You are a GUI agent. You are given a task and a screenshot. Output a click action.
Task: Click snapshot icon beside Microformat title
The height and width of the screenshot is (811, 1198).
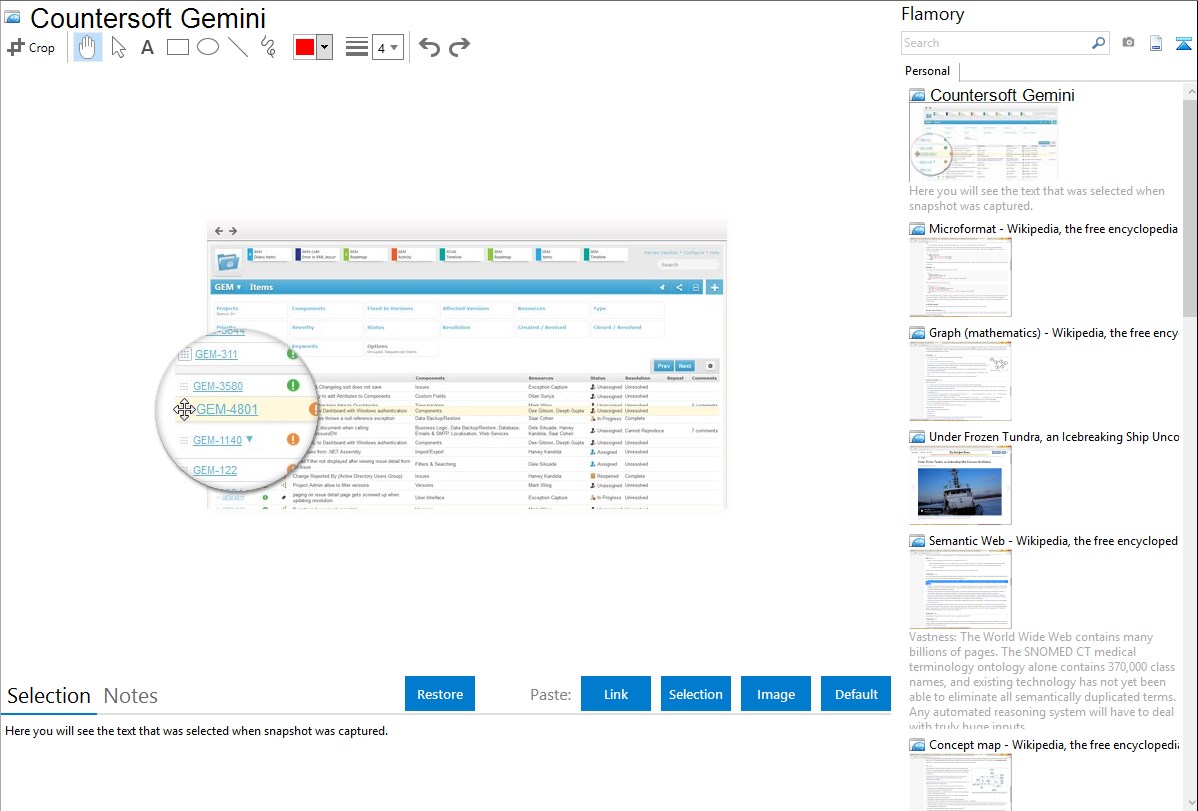coord(917,229)
